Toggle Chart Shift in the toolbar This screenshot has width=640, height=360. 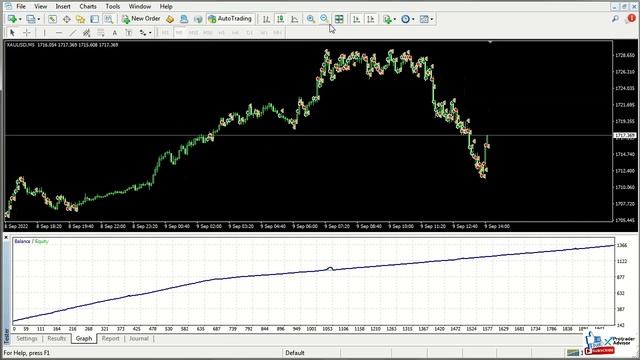(371, 19)
